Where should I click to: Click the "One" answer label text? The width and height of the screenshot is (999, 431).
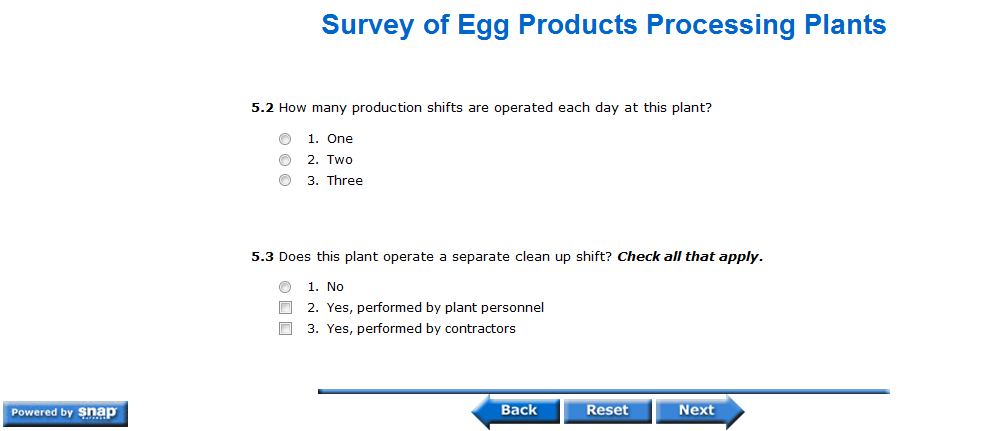pyautogui.click(x=339, y=139)
